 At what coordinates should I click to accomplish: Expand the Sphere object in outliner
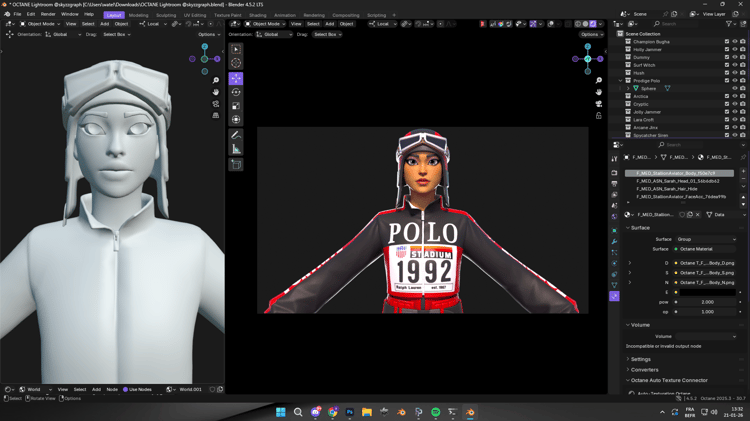(628, 89)
